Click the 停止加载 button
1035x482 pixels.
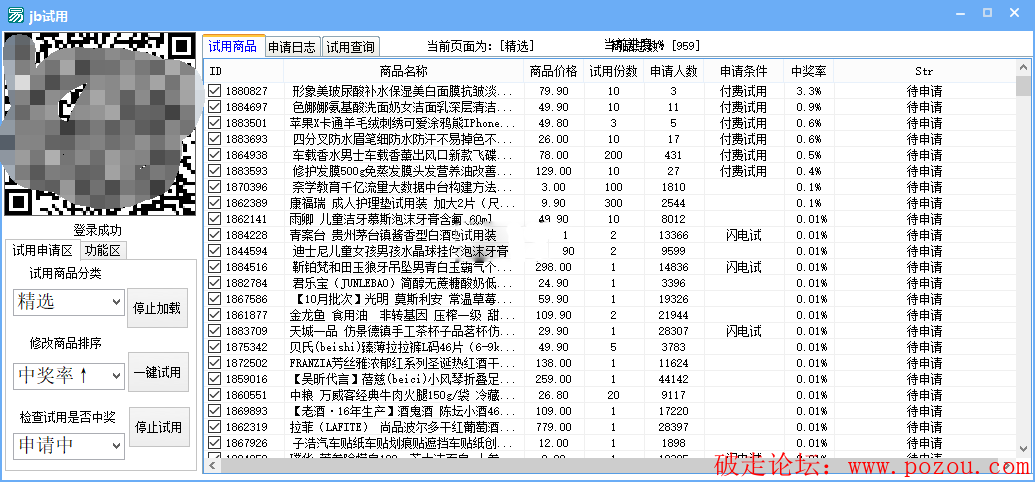[157, 308]
